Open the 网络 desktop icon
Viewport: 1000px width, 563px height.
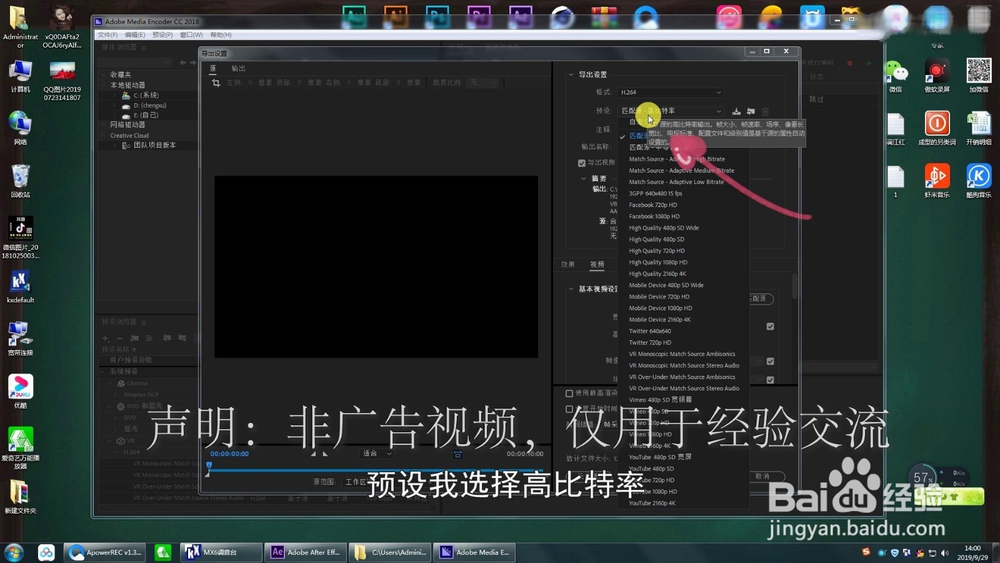(20, 128)
